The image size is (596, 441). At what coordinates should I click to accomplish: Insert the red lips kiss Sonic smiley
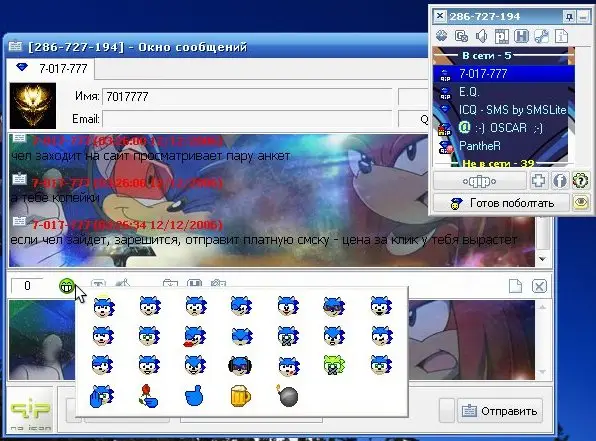click(x=195, y=336)
